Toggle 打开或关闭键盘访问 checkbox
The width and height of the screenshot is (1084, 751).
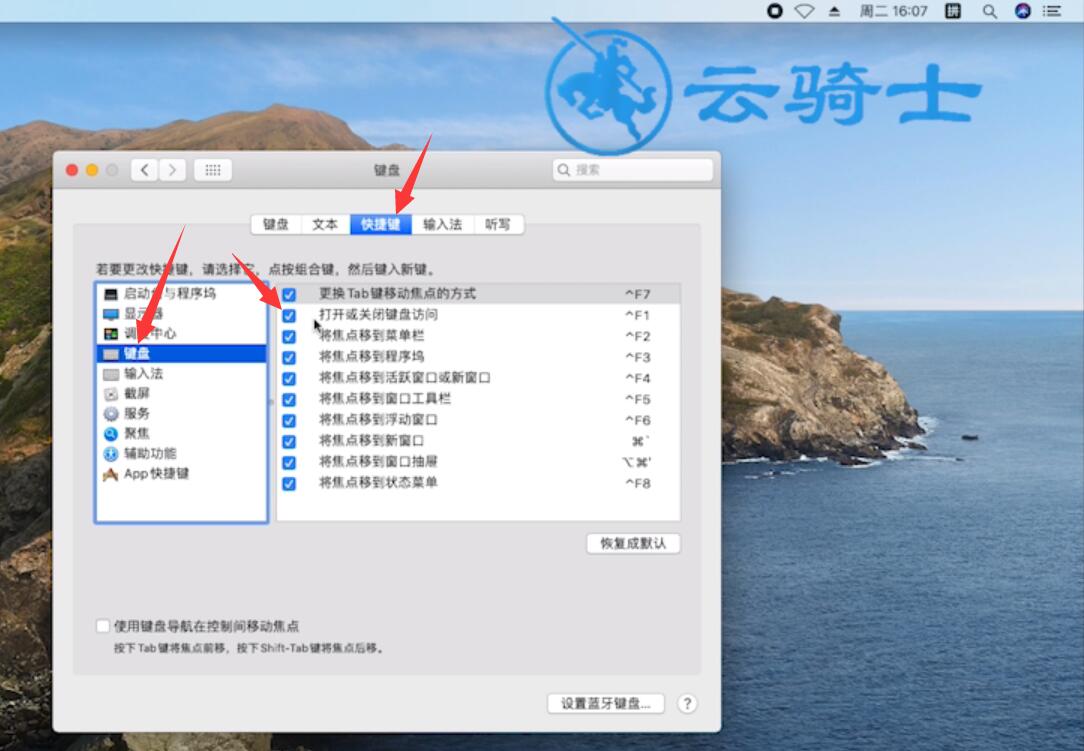click(289, 315)
